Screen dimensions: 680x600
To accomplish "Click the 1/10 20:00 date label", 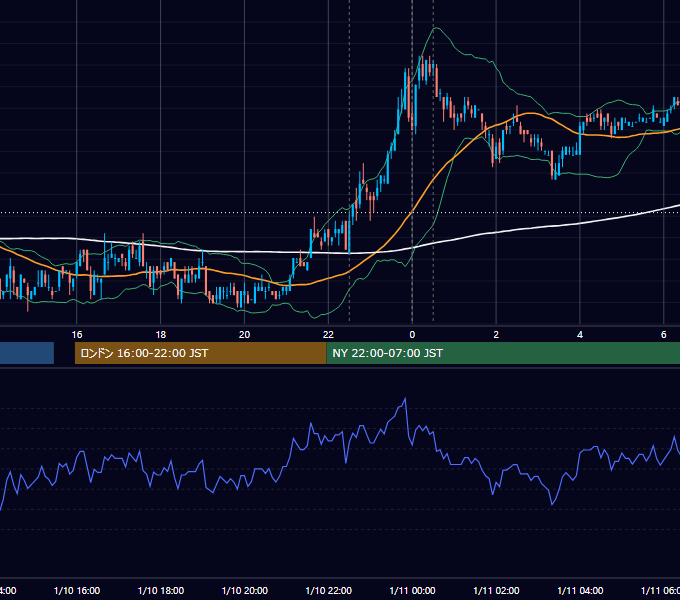I will (x=245, y=591).
